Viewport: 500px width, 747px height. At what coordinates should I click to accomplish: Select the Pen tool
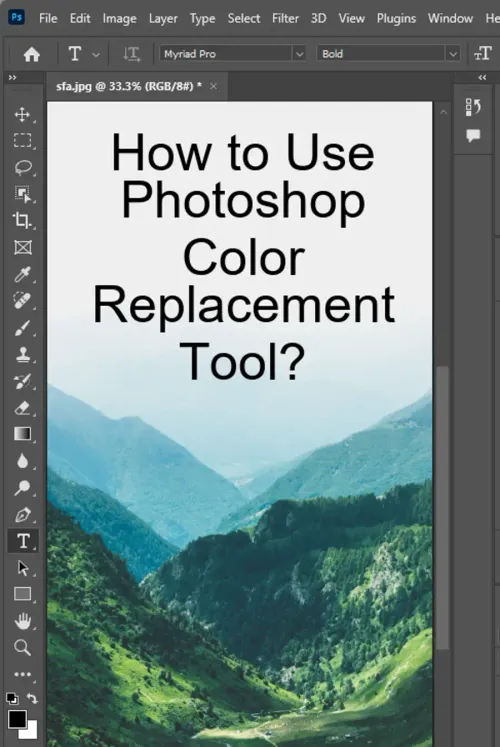(22, 515)
